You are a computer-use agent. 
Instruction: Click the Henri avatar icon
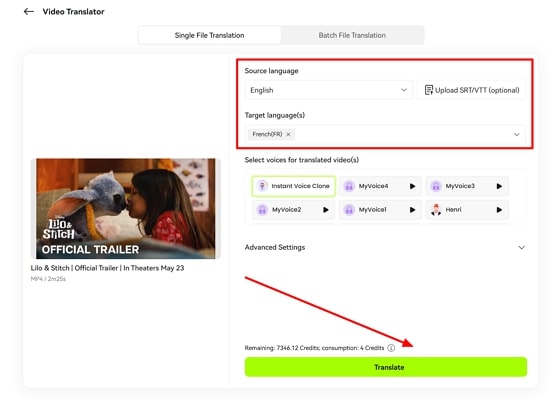(x=436, y=210)
